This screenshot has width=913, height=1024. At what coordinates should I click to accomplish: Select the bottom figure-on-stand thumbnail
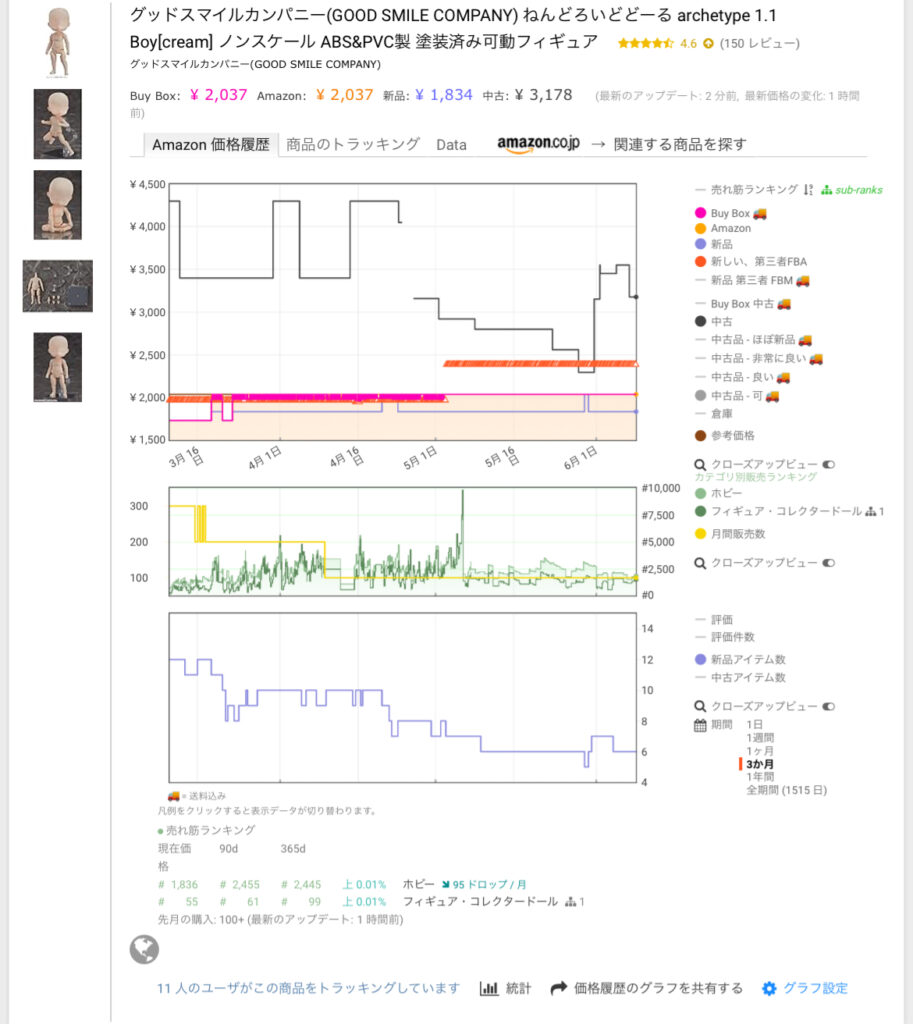point(57,367)
